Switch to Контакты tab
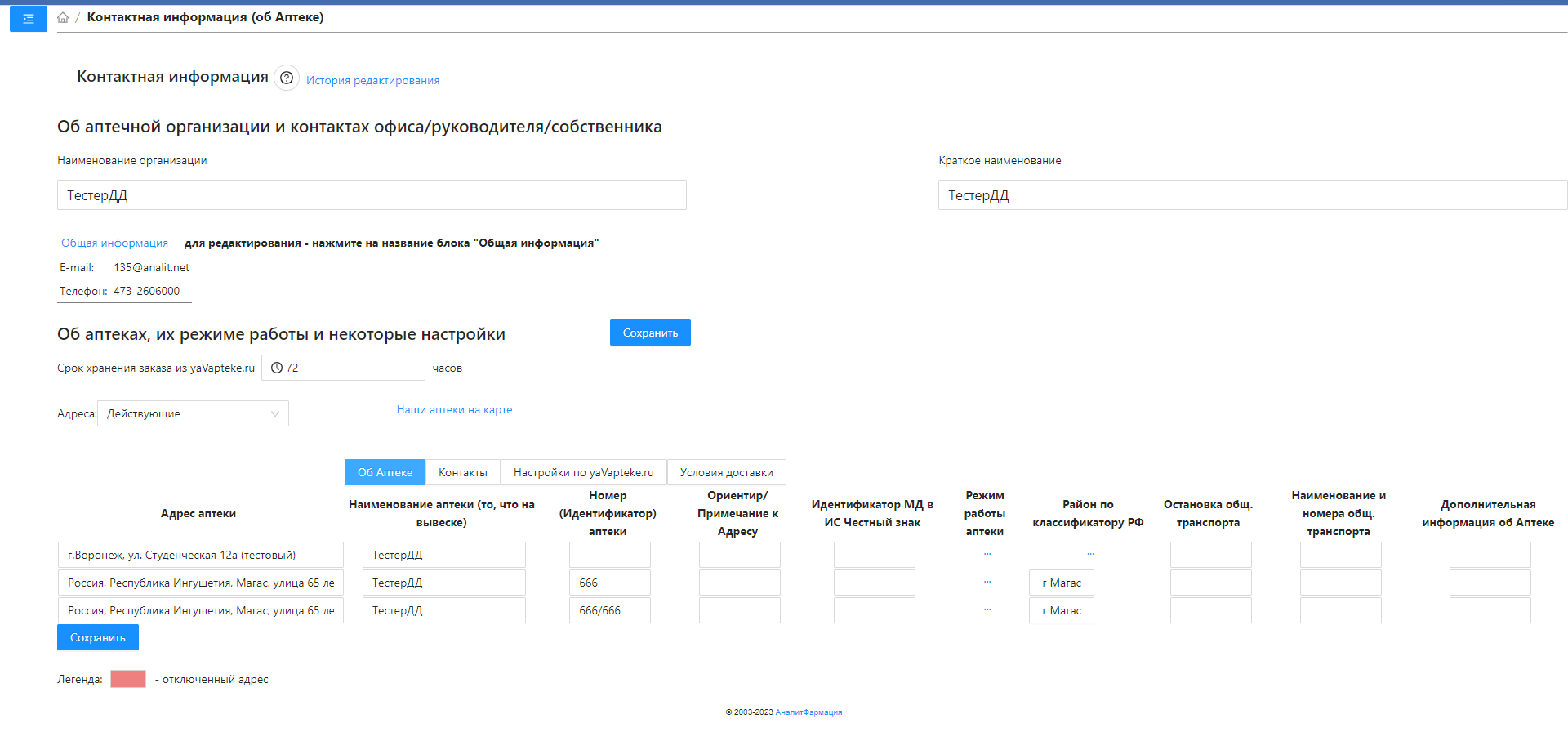This screenshot has height=750, width=1568. 463,472
